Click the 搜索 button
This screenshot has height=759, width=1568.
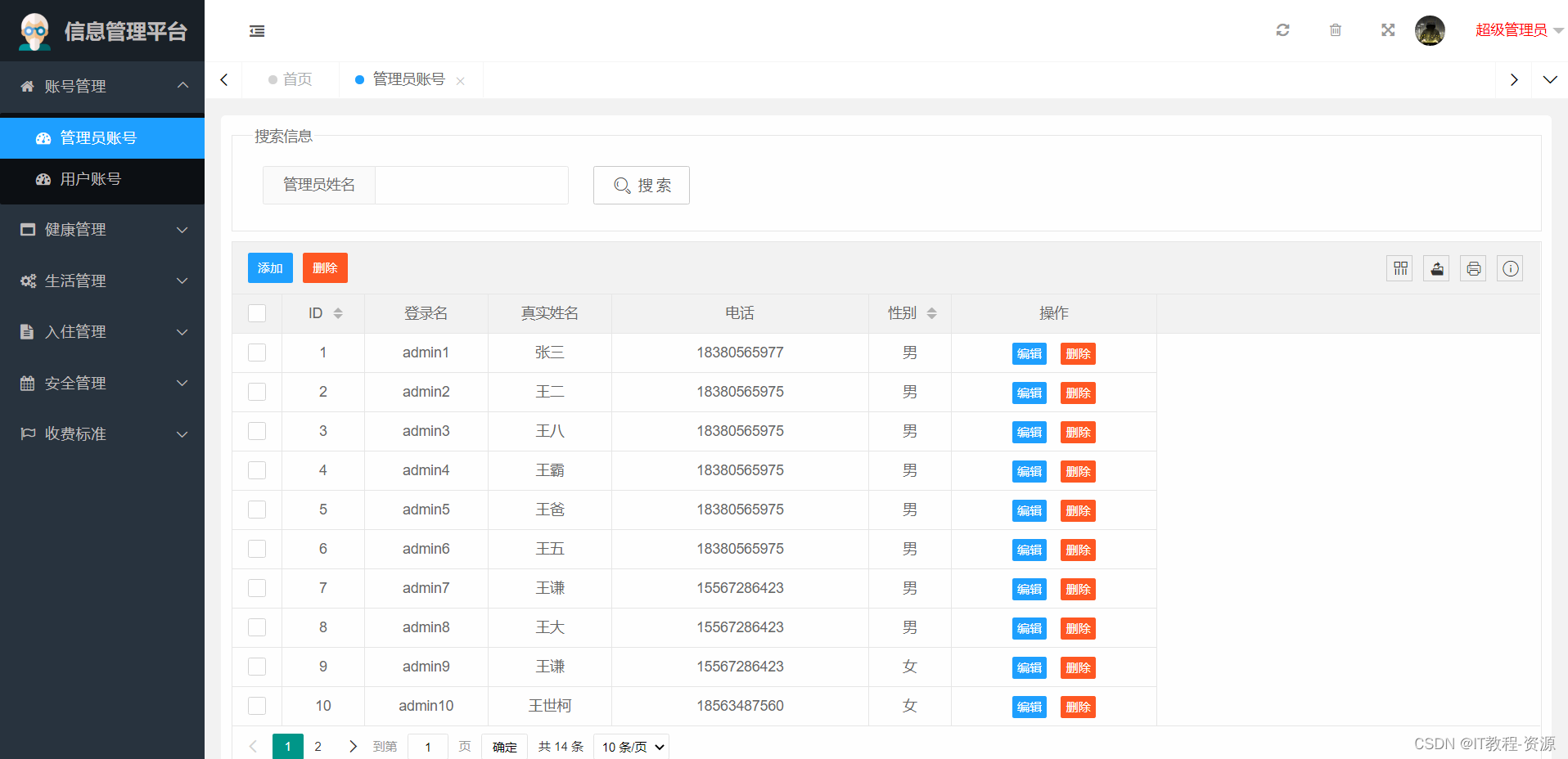[642, 185]
